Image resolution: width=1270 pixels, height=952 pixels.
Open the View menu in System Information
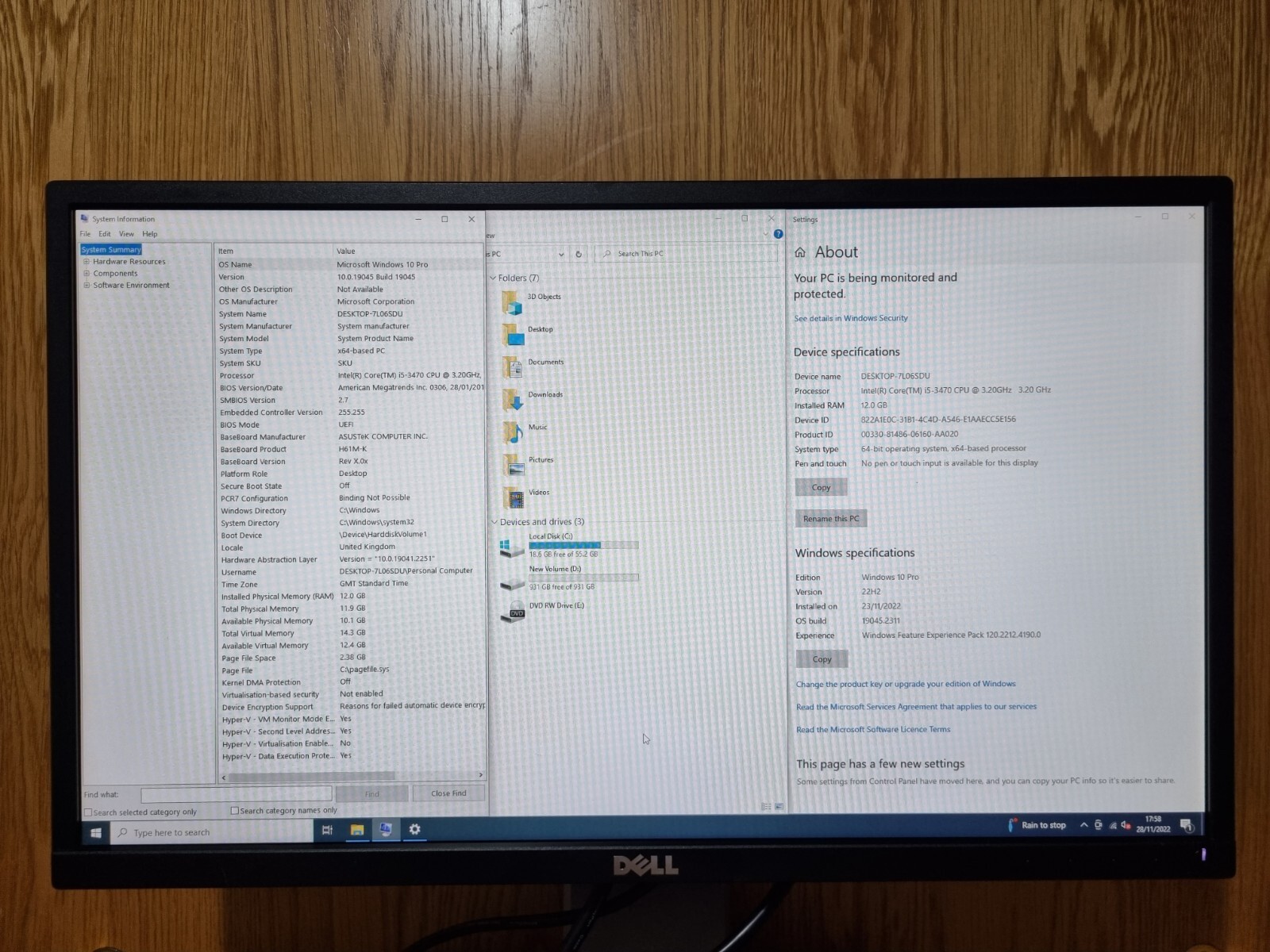(126, 234)
